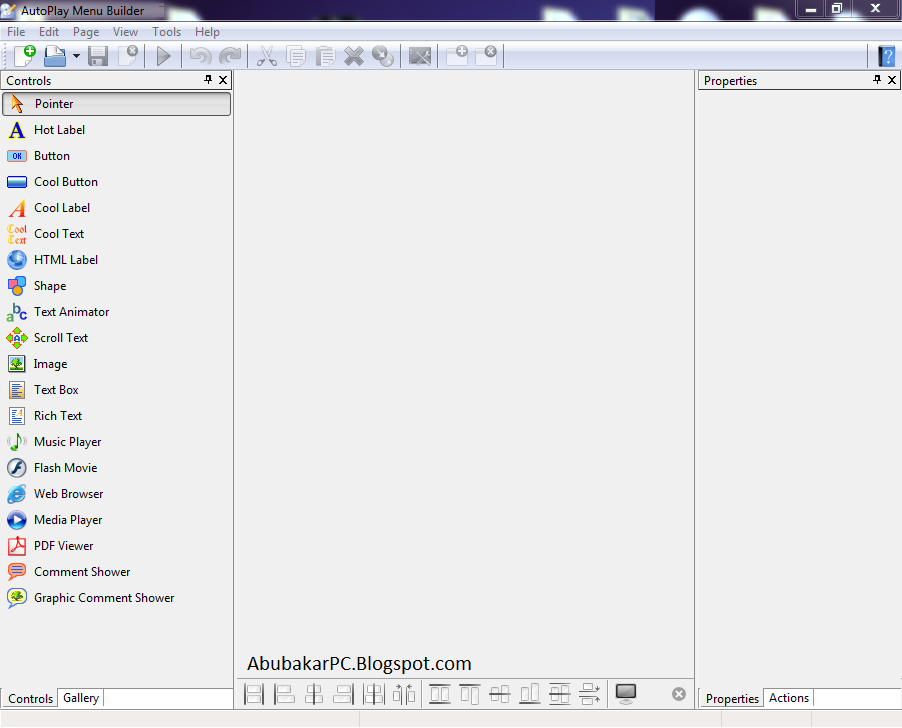Run the project preview with the Play icon

click(x=163, y=56)
